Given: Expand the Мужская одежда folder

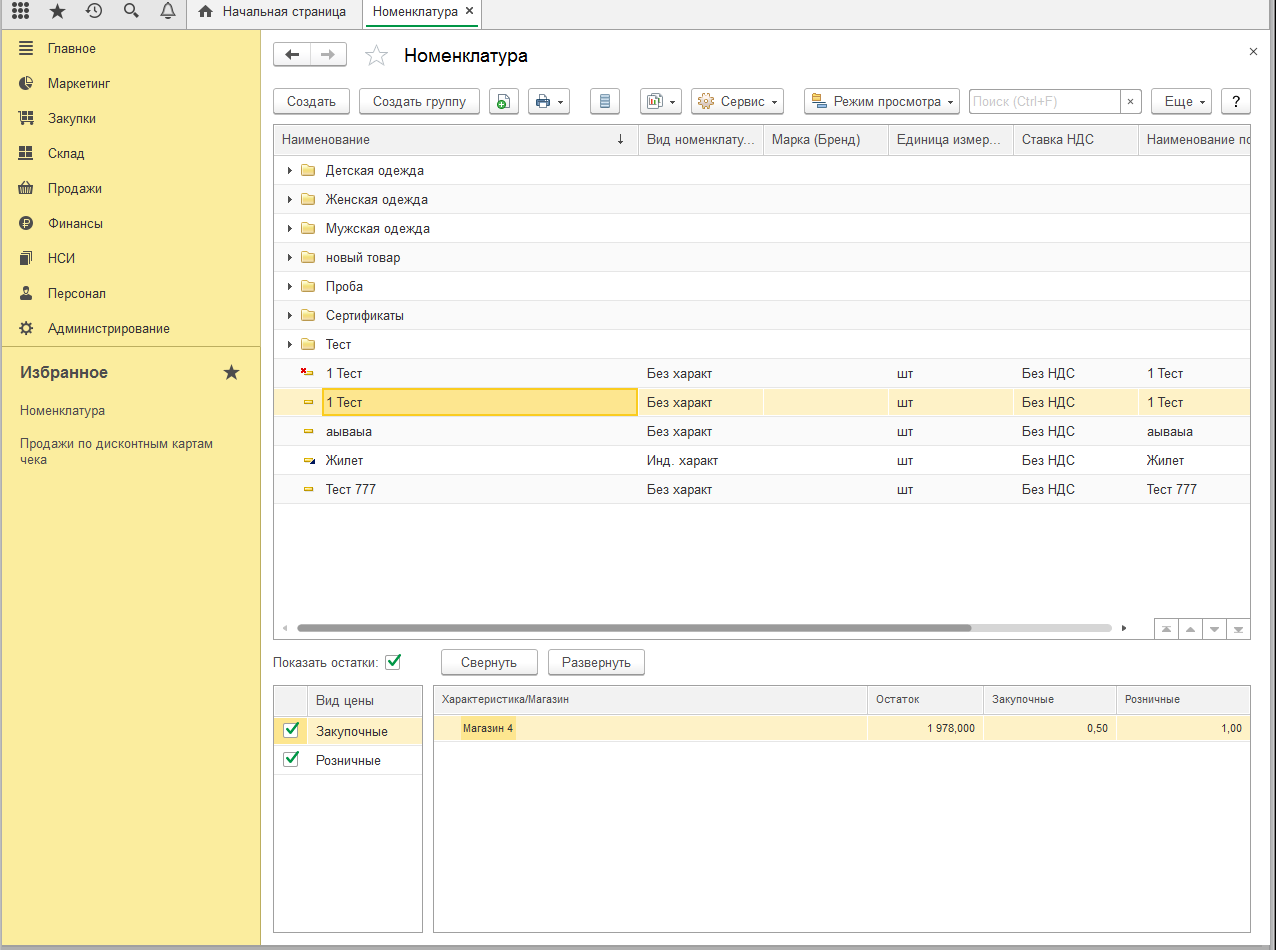Looking at the screenshot, I should pos(290,228).
